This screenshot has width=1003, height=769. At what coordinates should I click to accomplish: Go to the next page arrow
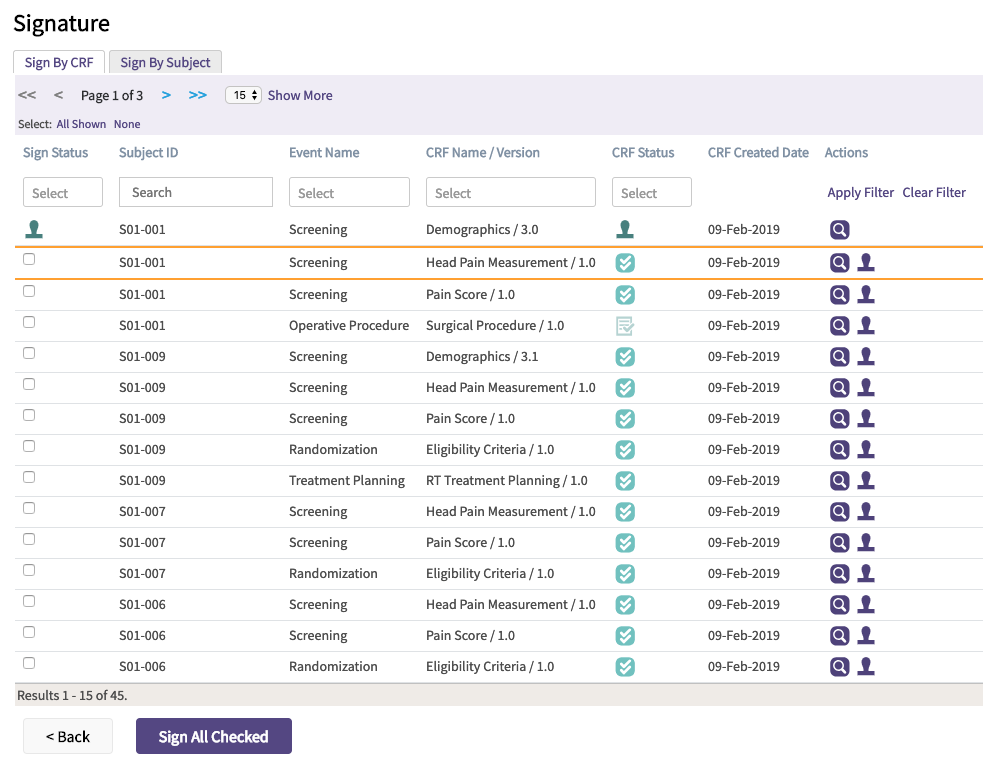point(166,95)
